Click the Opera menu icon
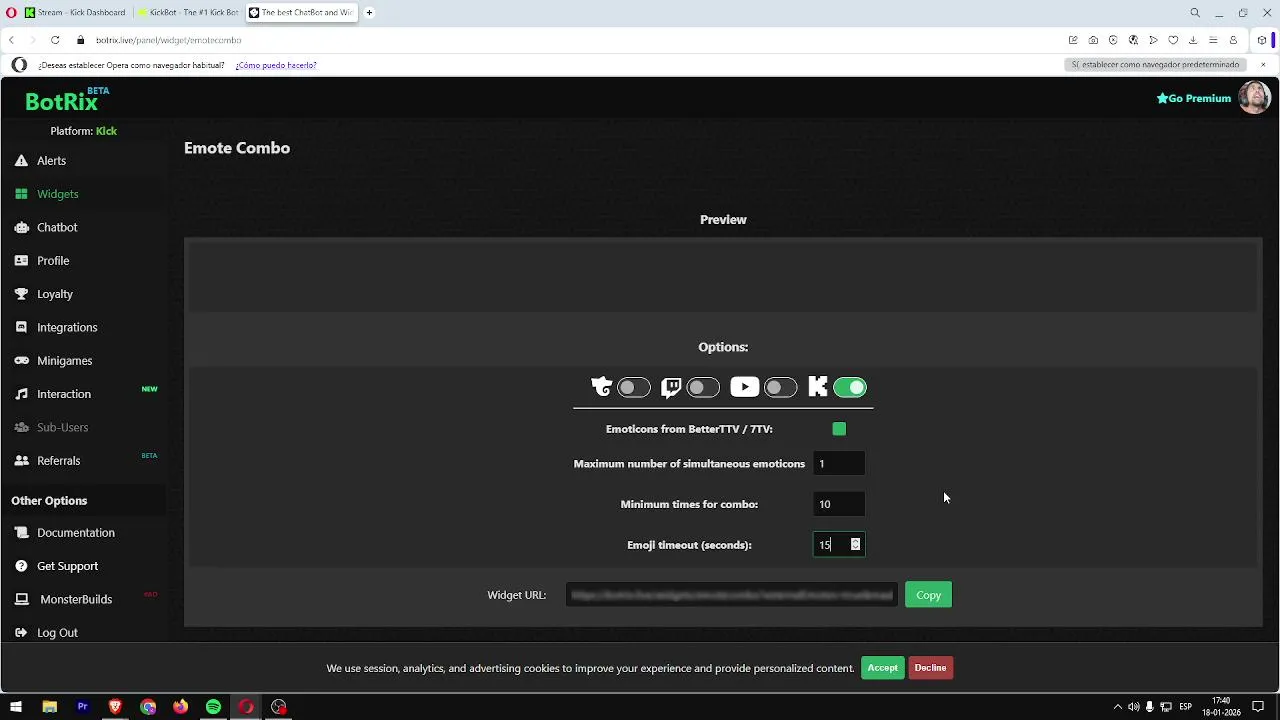Screen dimensions: 1280x720 (9, 13)
